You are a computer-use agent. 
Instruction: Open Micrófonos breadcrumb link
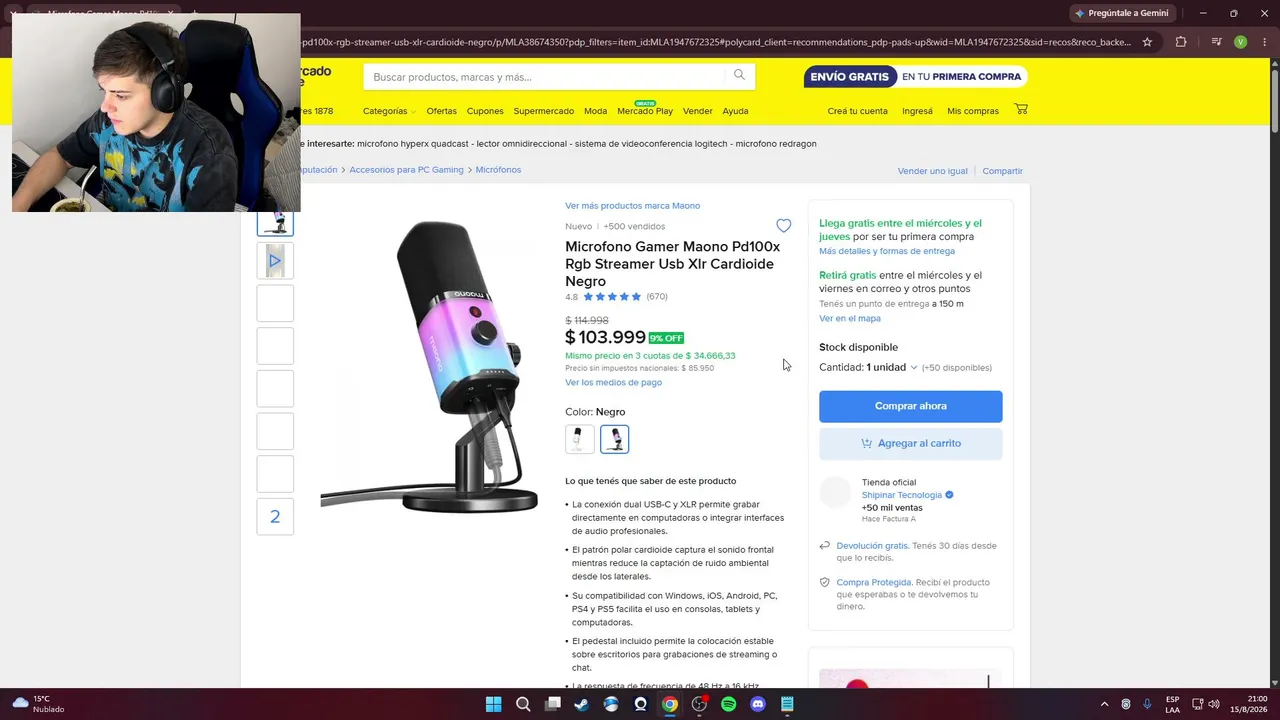498,170
